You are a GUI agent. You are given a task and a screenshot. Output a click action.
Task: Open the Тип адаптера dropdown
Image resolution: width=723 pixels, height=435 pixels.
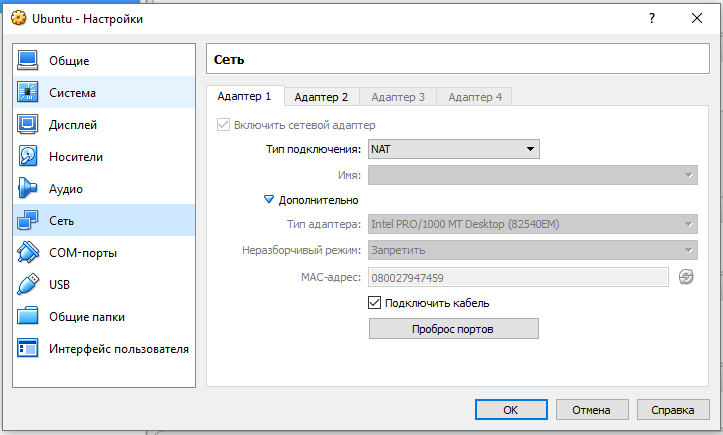pos(532,225)
